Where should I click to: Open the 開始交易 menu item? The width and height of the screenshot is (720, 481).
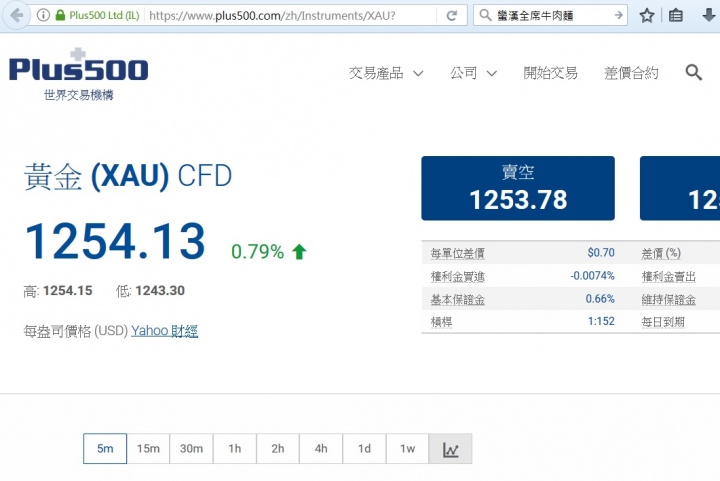click(x=550, y=73)
